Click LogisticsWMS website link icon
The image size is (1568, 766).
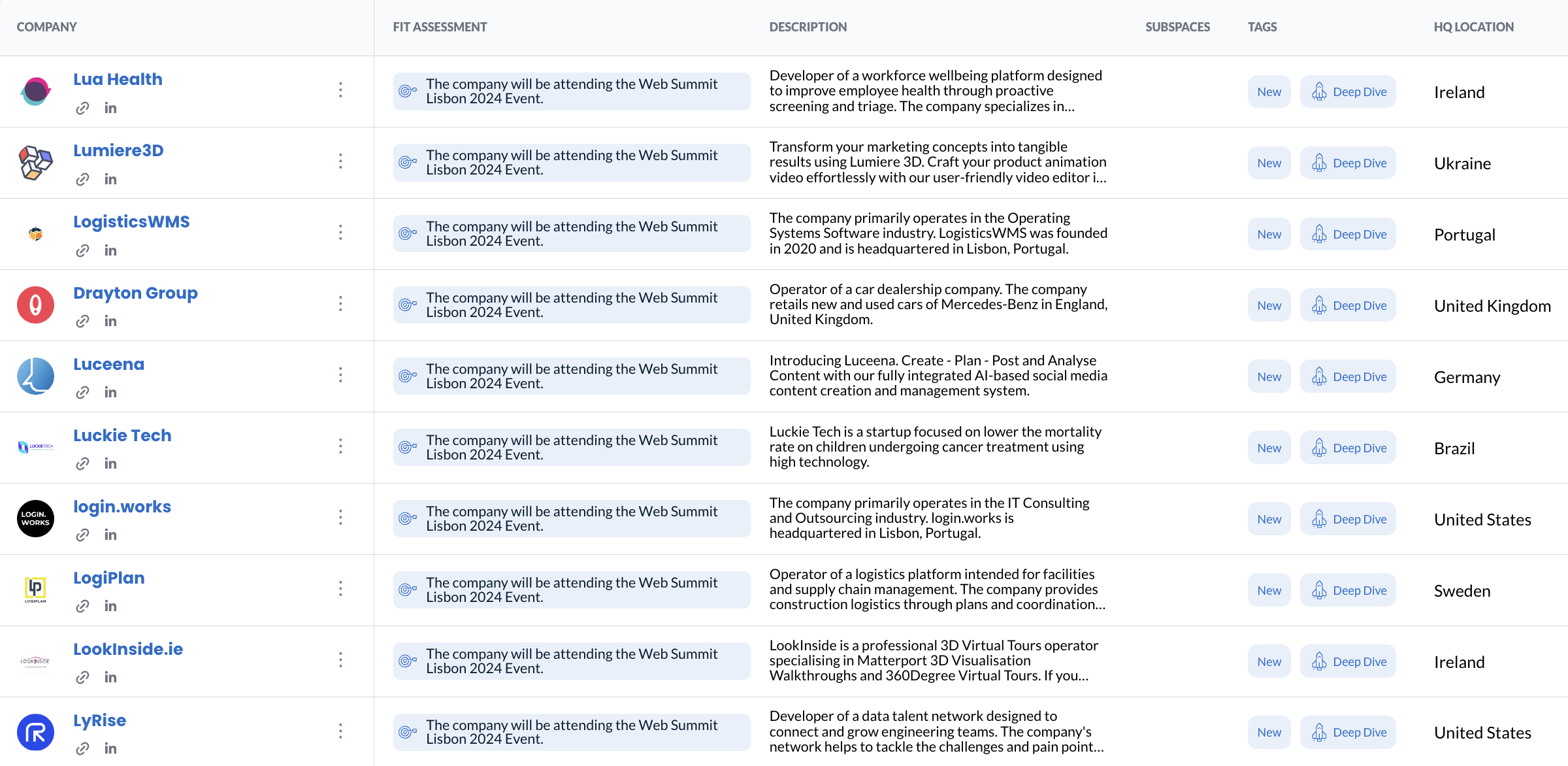tap(82, 250)
